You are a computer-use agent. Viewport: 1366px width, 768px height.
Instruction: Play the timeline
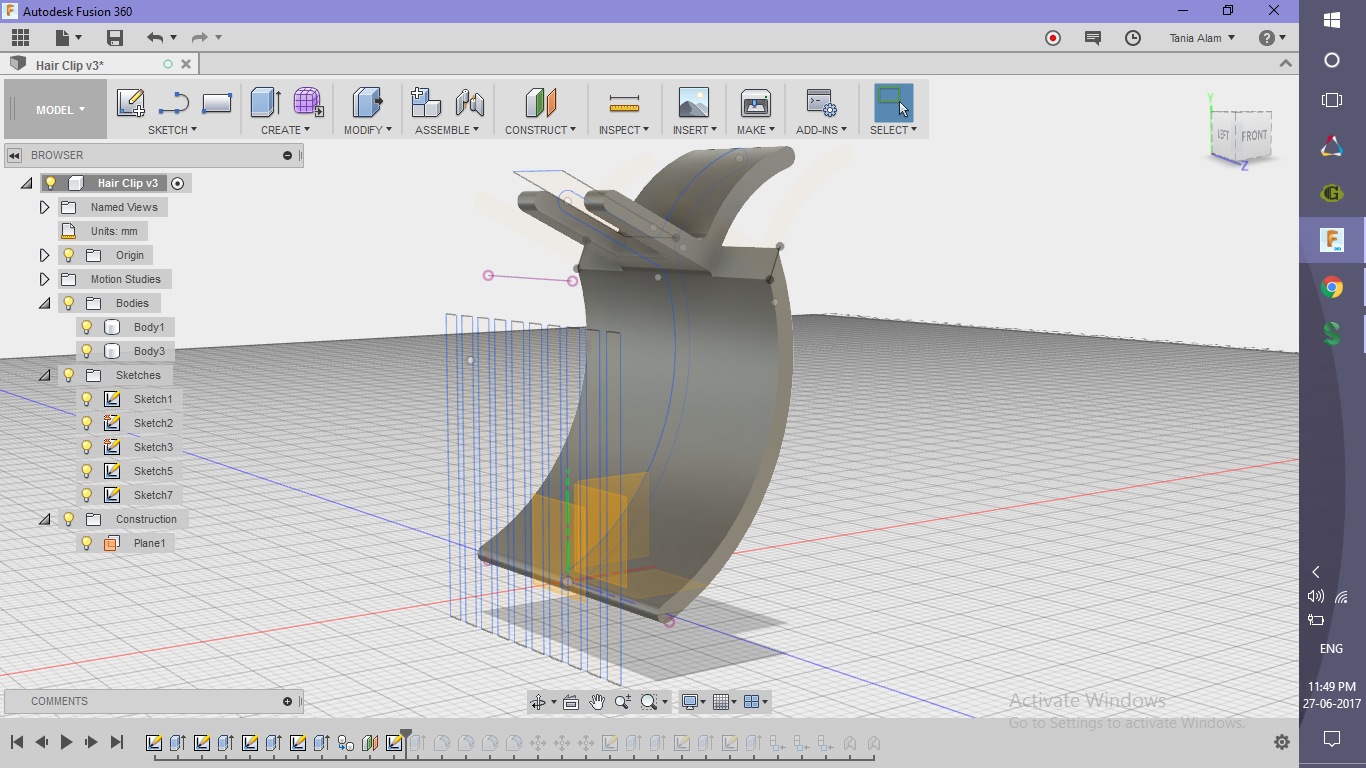(x=67, y=742)
